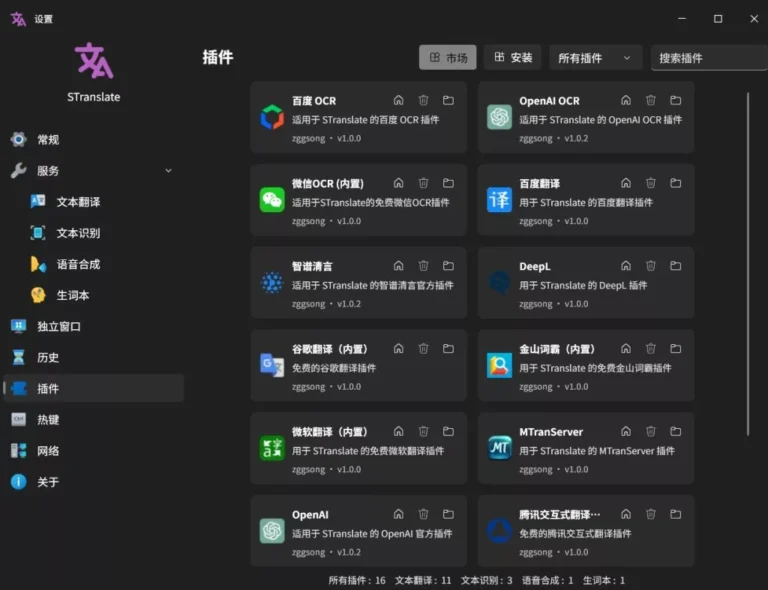Viewport: 768px width, 590px height.
Task: Click the home icon on the 金山词霸 (内置) card
Action: pos(626,349)
